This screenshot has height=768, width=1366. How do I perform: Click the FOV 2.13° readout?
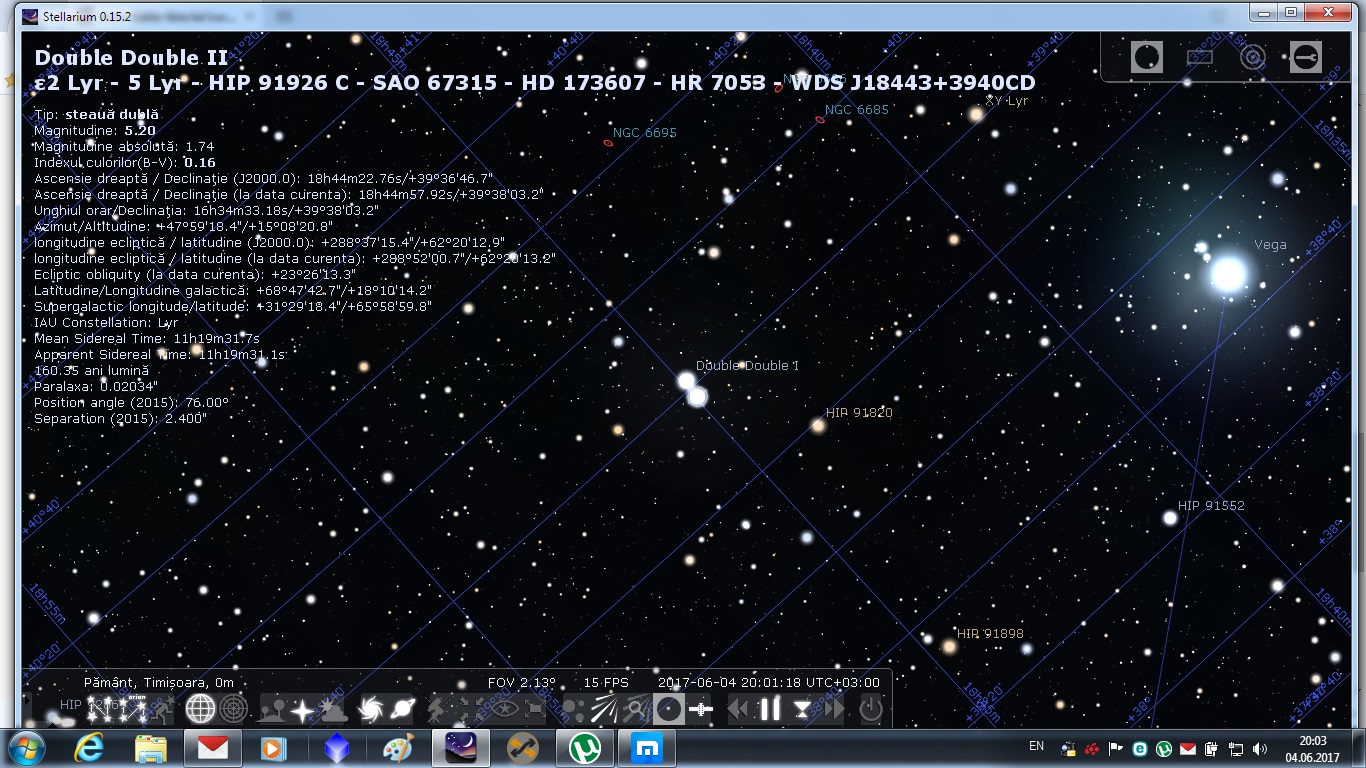point(522,682)
